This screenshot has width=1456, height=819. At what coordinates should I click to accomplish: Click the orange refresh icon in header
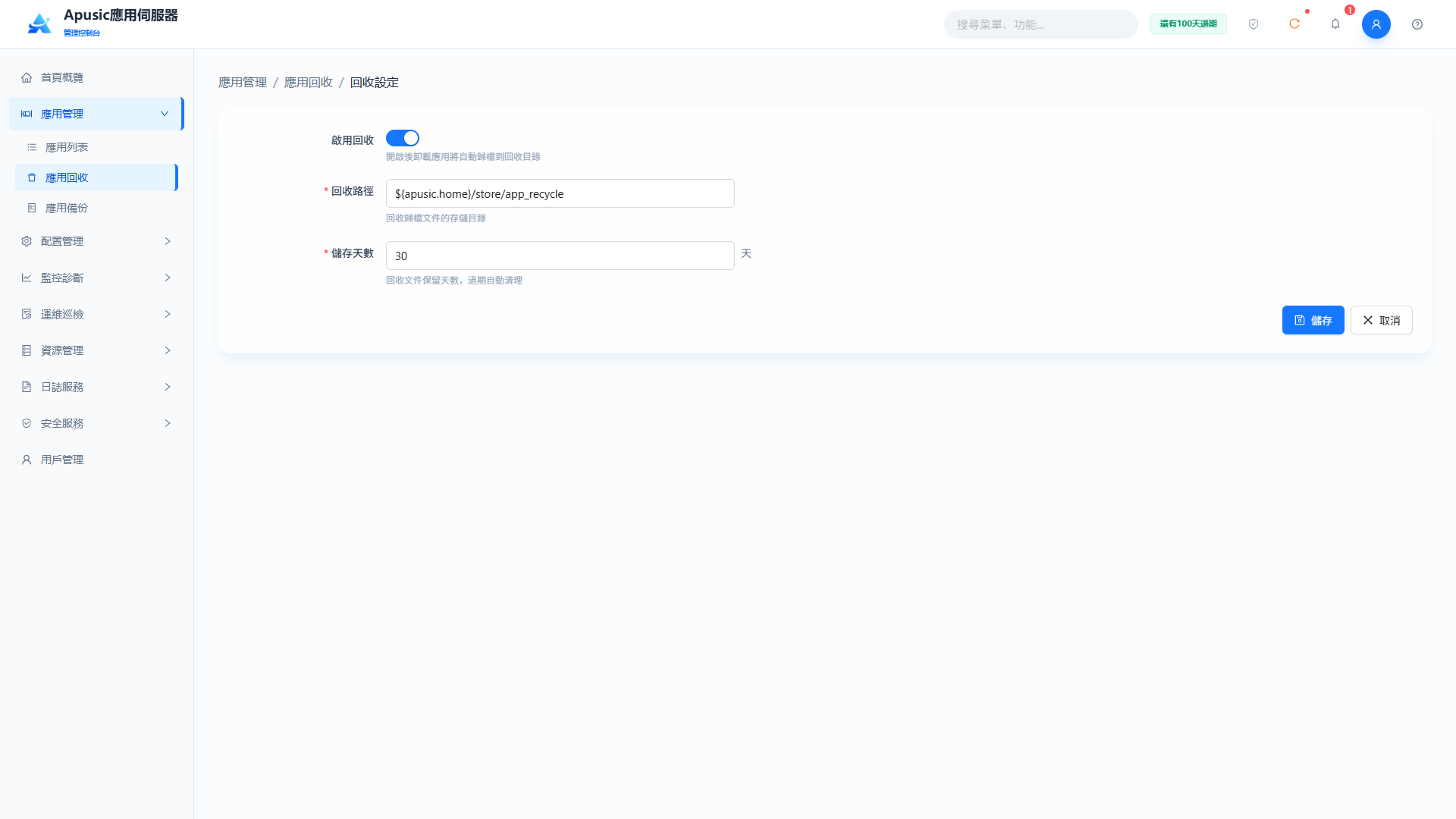1294,24
